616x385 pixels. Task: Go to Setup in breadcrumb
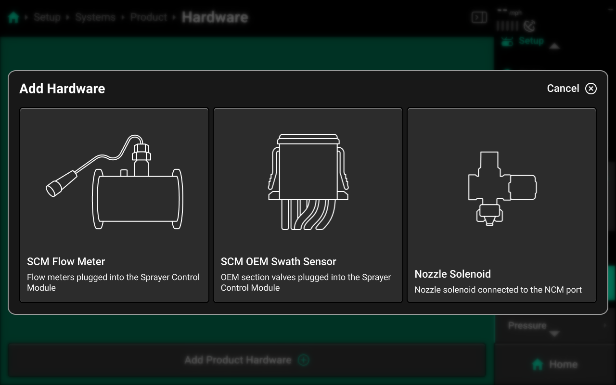click(47, 17)
